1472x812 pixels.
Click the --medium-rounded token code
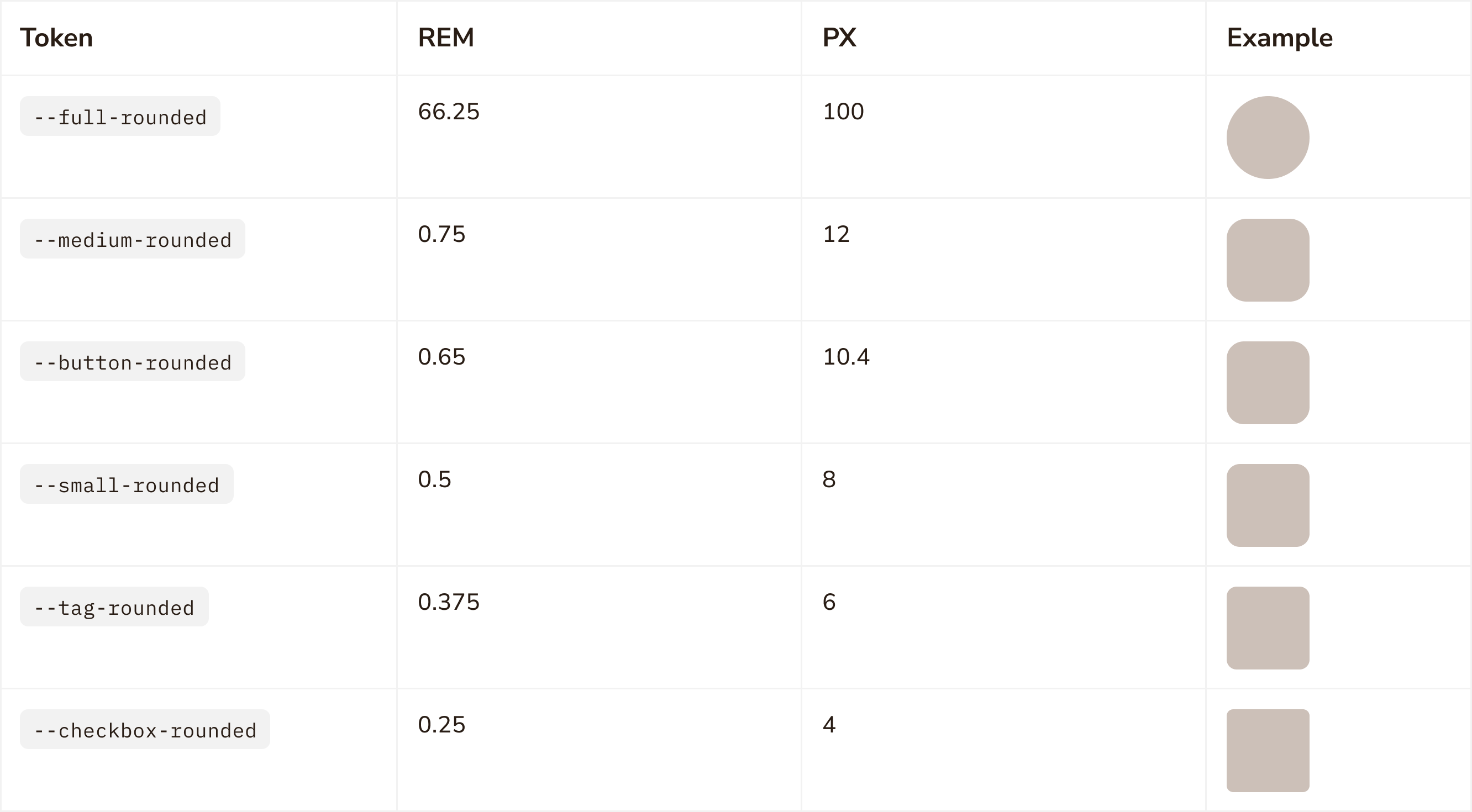[x=133, y=239]
